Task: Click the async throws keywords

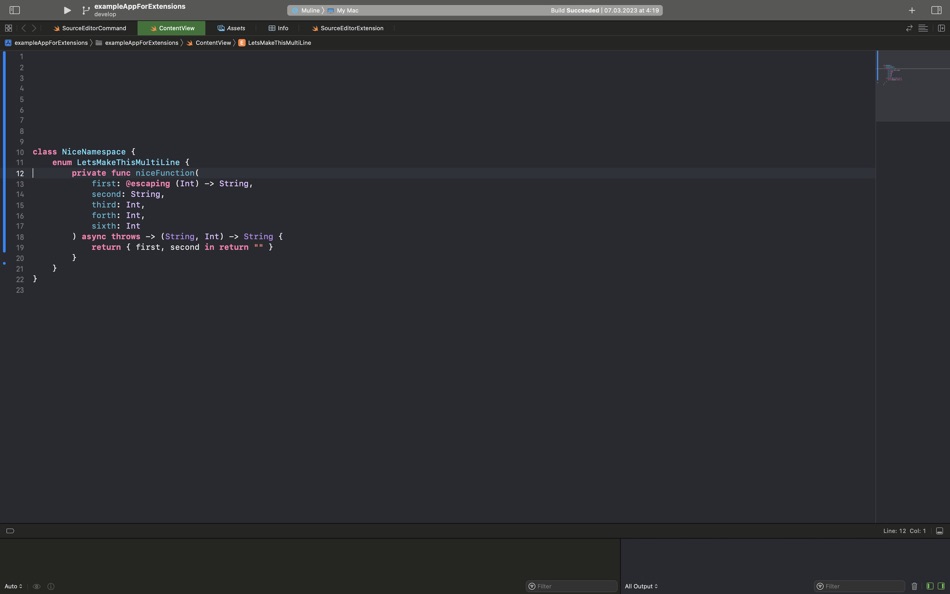Action: pos(111,236)
